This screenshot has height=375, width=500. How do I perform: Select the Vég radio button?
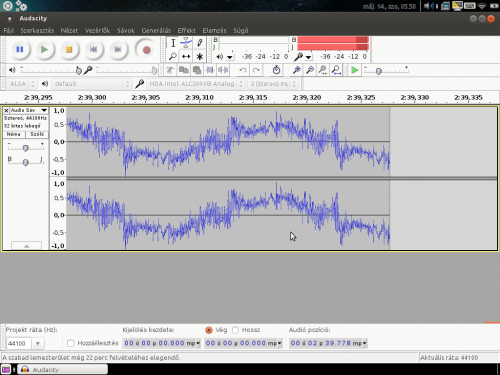click(209, 330)
